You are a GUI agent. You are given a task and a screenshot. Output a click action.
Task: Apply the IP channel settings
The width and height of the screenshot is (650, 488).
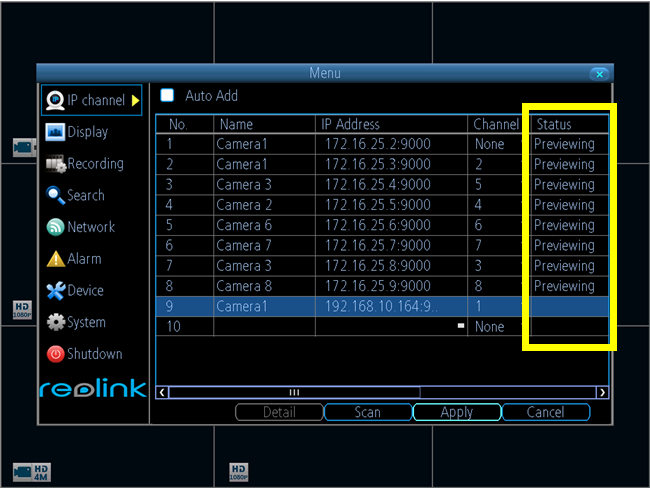(x=456, y=412)
